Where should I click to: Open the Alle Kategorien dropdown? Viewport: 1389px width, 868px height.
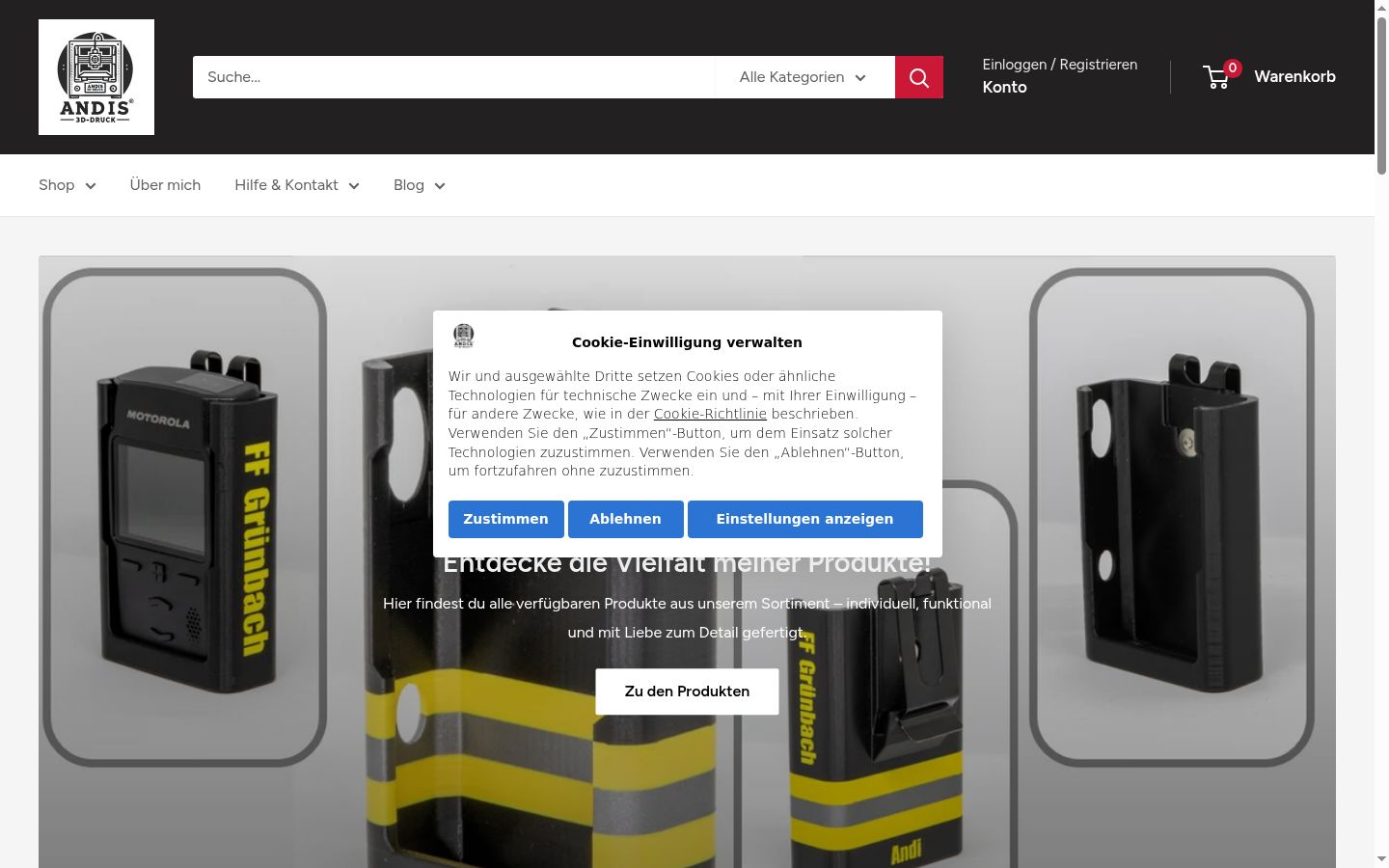tap(804, 77)
